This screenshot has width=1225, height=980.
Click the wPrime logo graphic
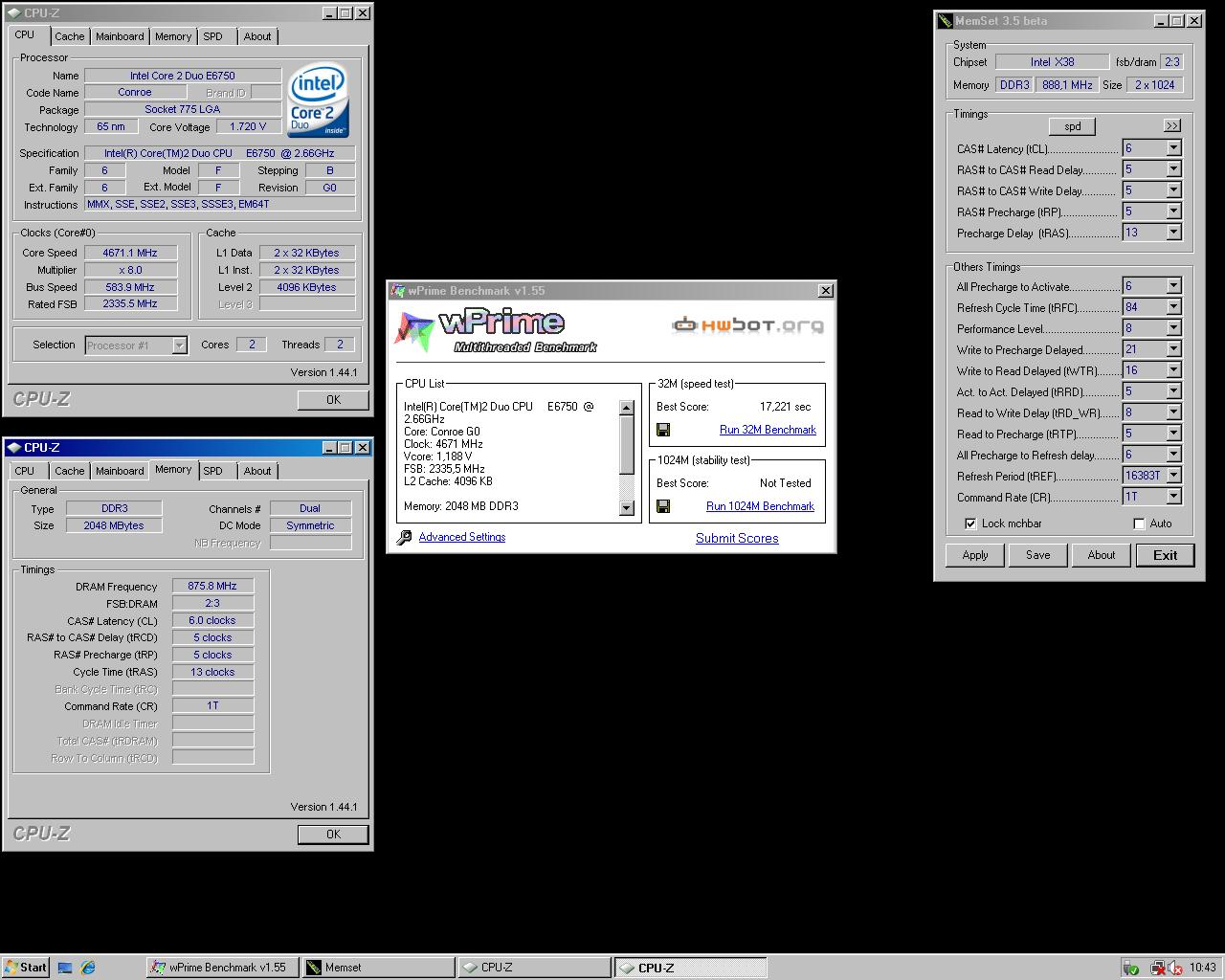pos(495,330)
